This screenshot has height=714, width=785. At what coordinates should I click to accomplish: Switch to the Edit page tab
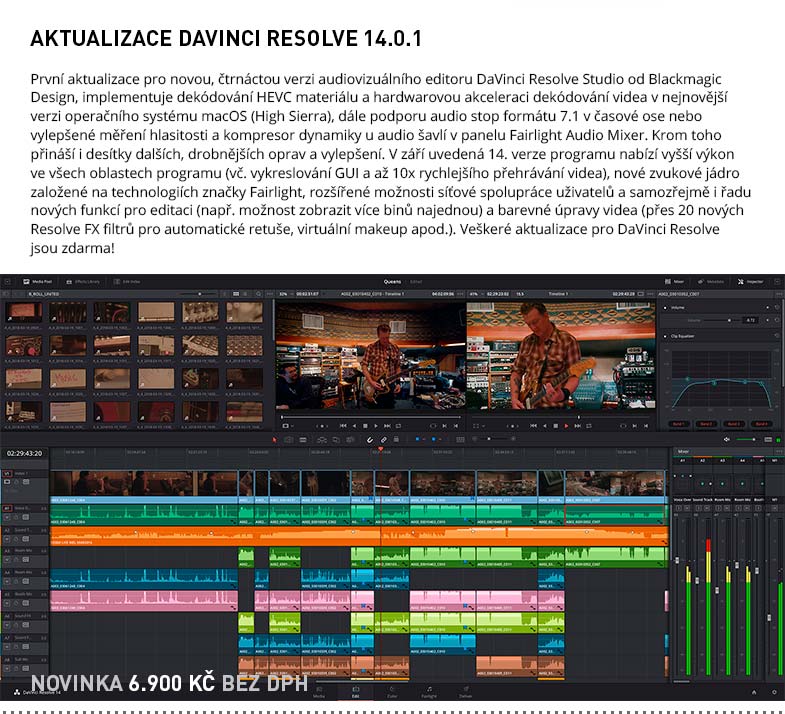point(355,692)
